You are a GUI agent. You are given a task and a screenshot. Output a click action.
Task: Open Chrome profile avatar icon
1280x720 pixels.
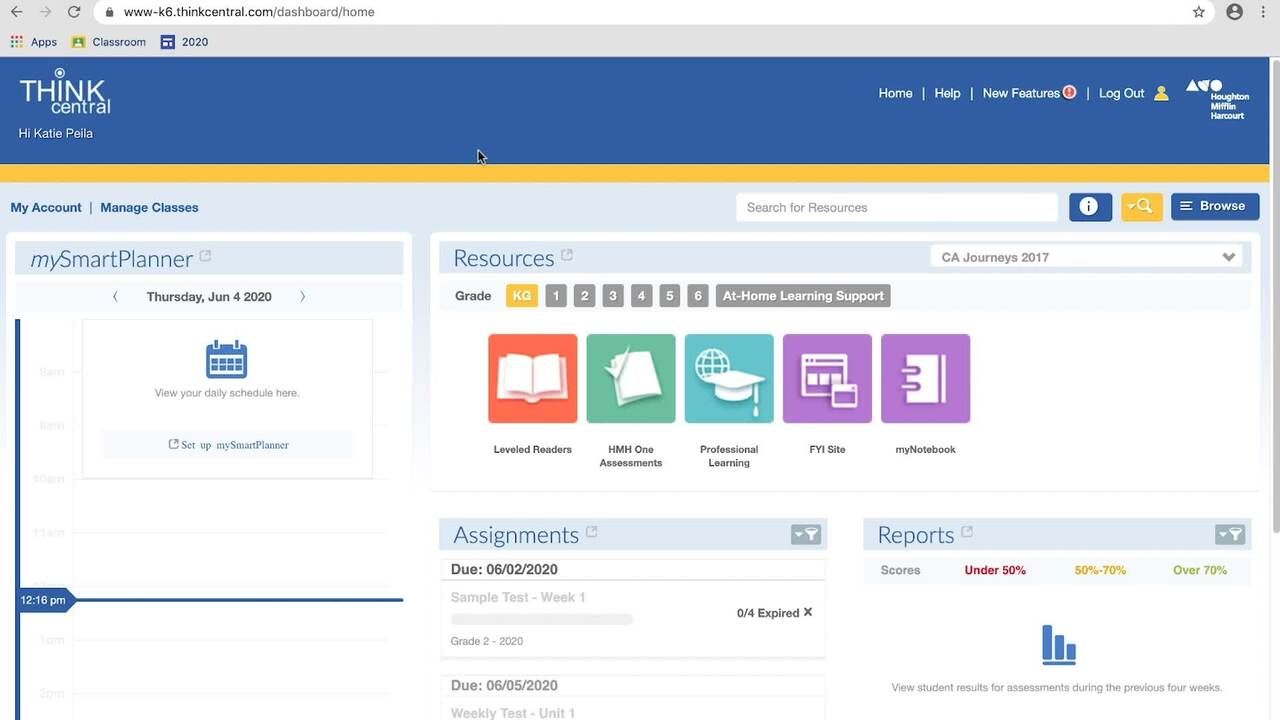tap(1235, 12)
